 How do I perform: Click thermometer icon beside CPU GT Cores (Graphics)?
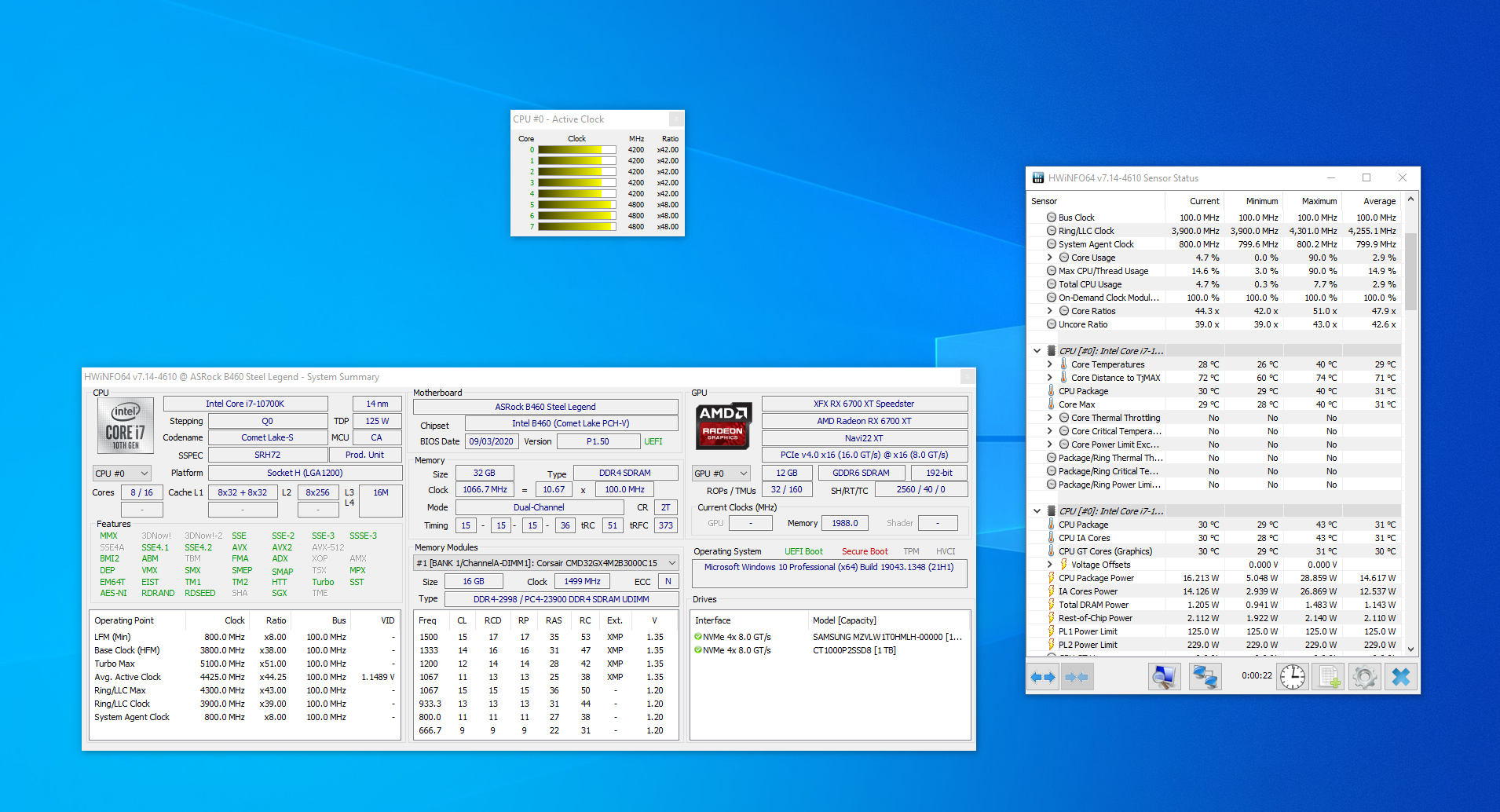(1052, 551)
